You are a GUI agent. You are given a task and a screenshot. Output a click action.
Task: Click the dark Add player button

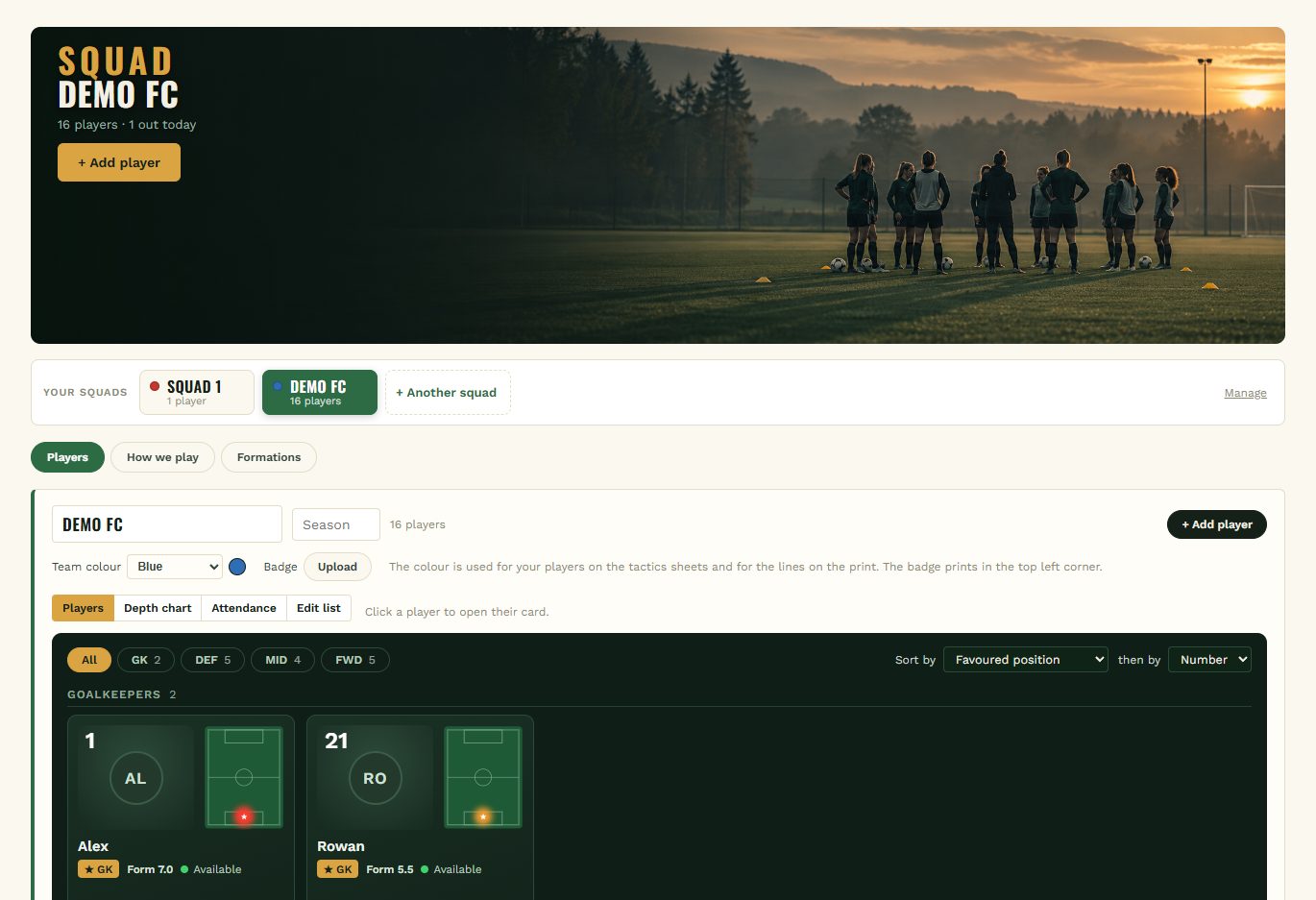(1217, 524)
